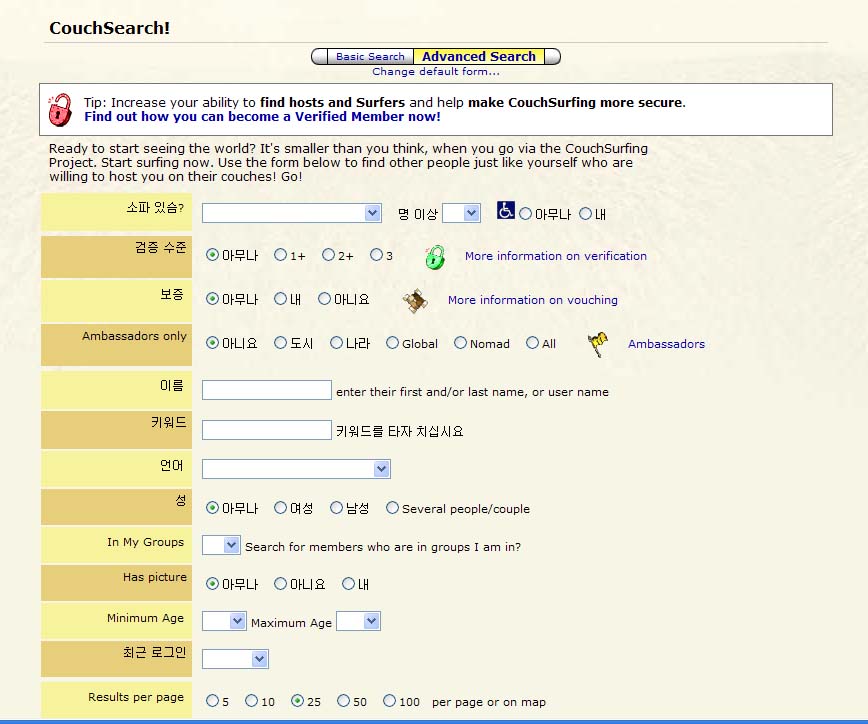Choose 25 results per page

(x=297, y=701)
